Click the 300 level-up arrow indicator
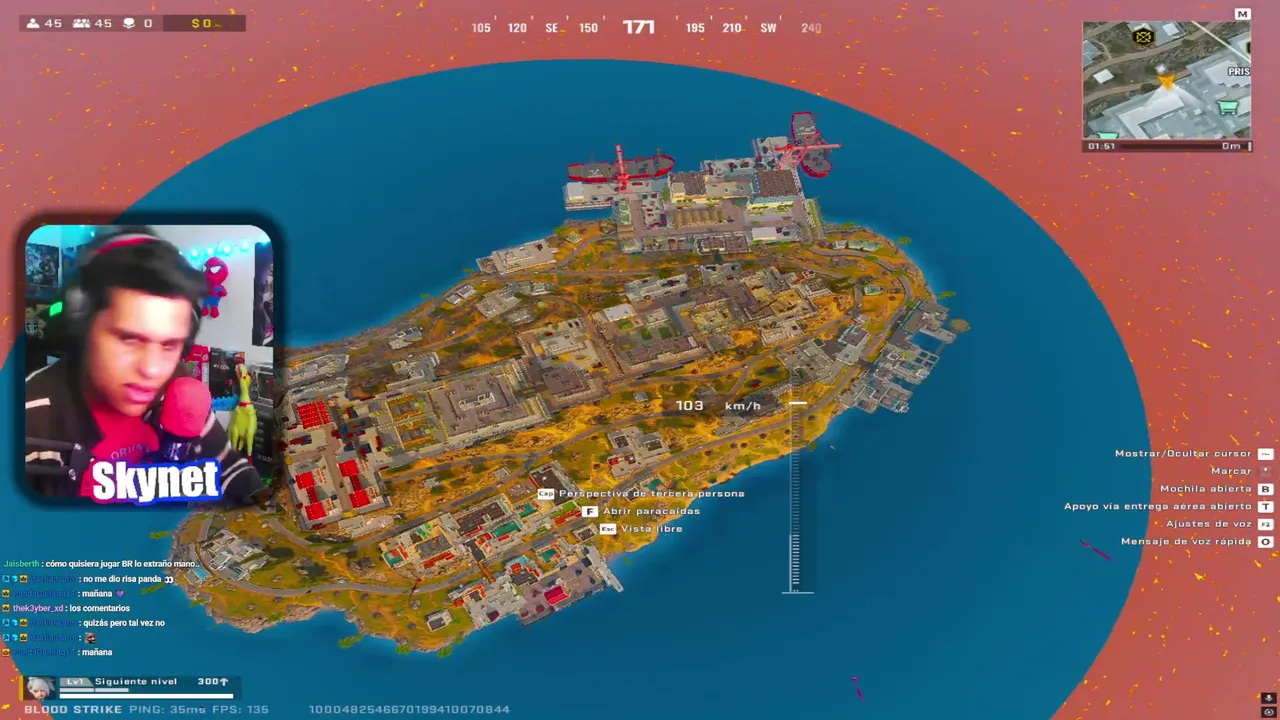This screenshot has height=720, width=1280. pos(213,682)
